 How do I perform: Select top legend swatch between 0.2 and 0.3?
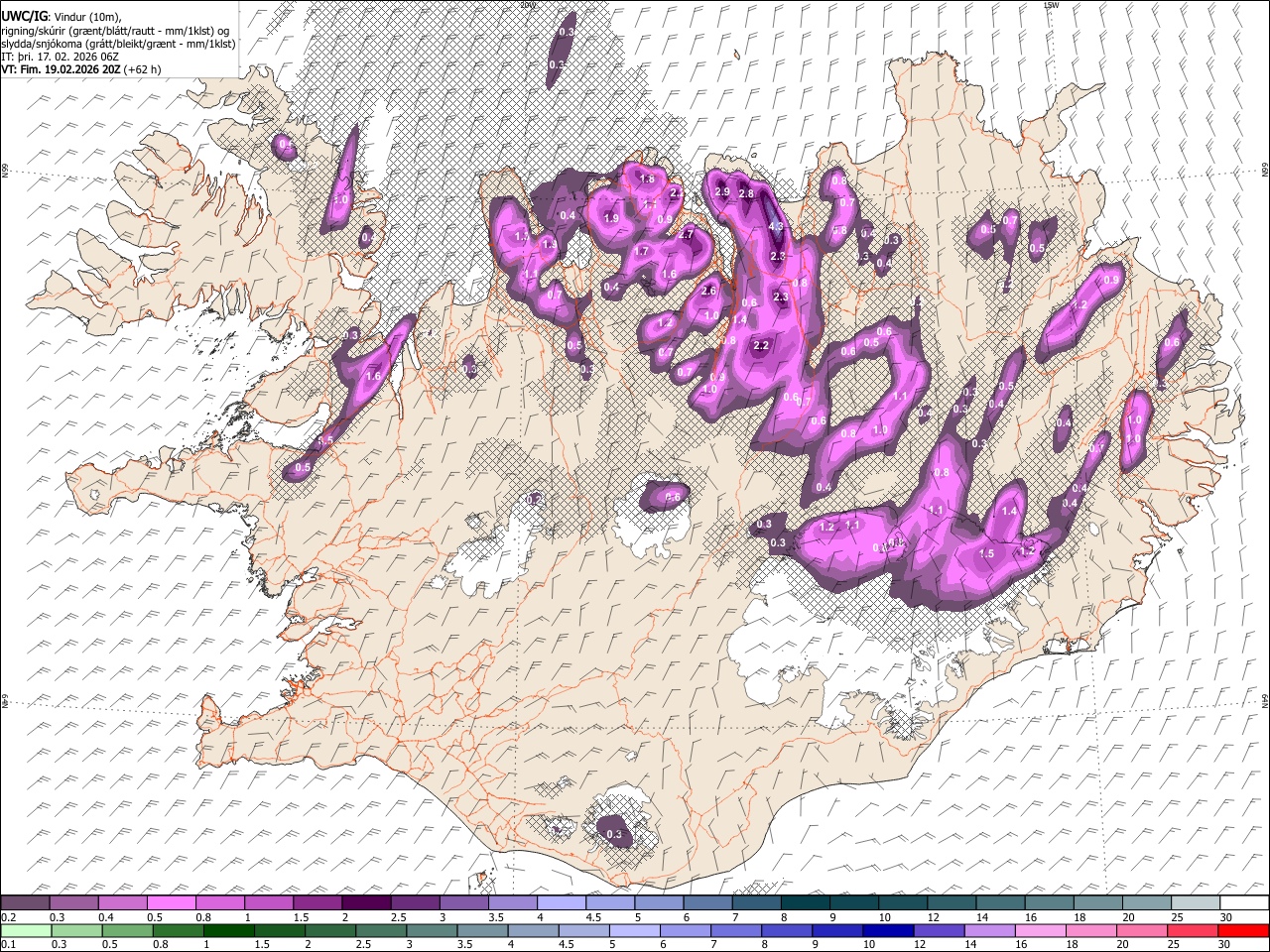pyautogui.click(x=25, y=902)
